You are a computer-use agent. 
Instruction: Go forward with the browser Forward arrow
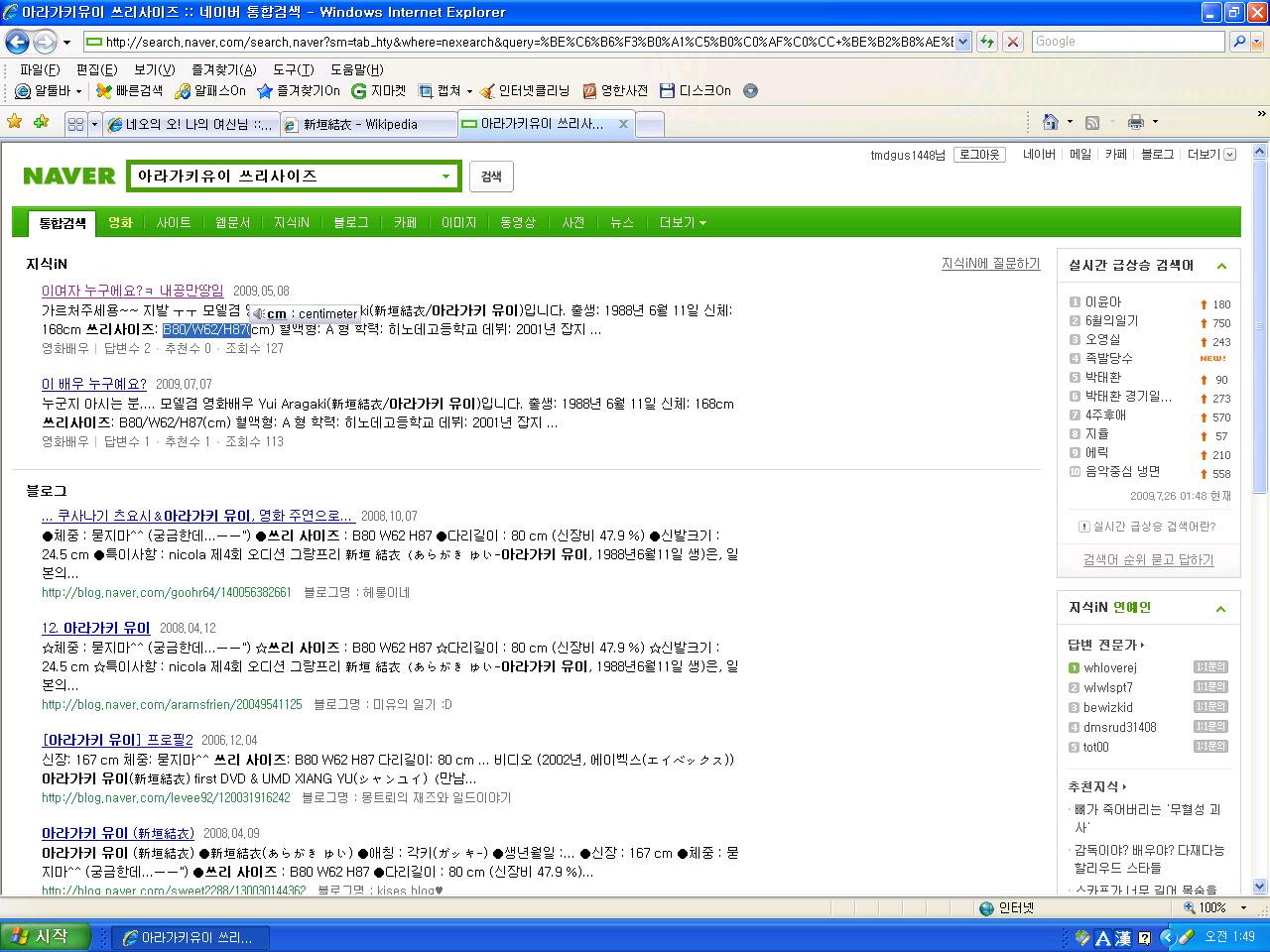pos(45,42)
